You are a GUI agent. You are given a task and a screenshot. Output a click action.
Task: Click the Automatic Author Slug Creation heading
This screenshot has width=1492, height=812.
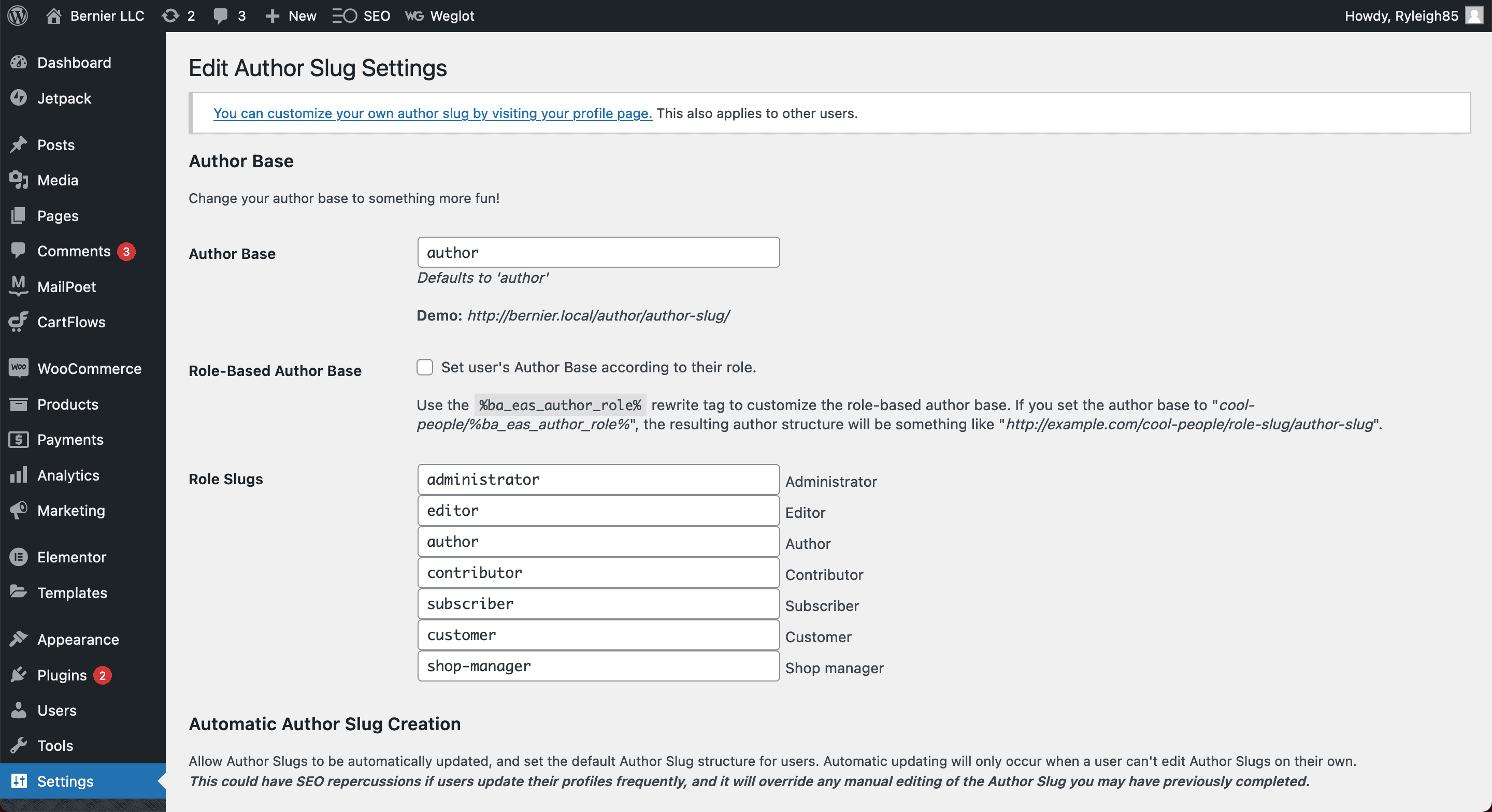(324, 724)
